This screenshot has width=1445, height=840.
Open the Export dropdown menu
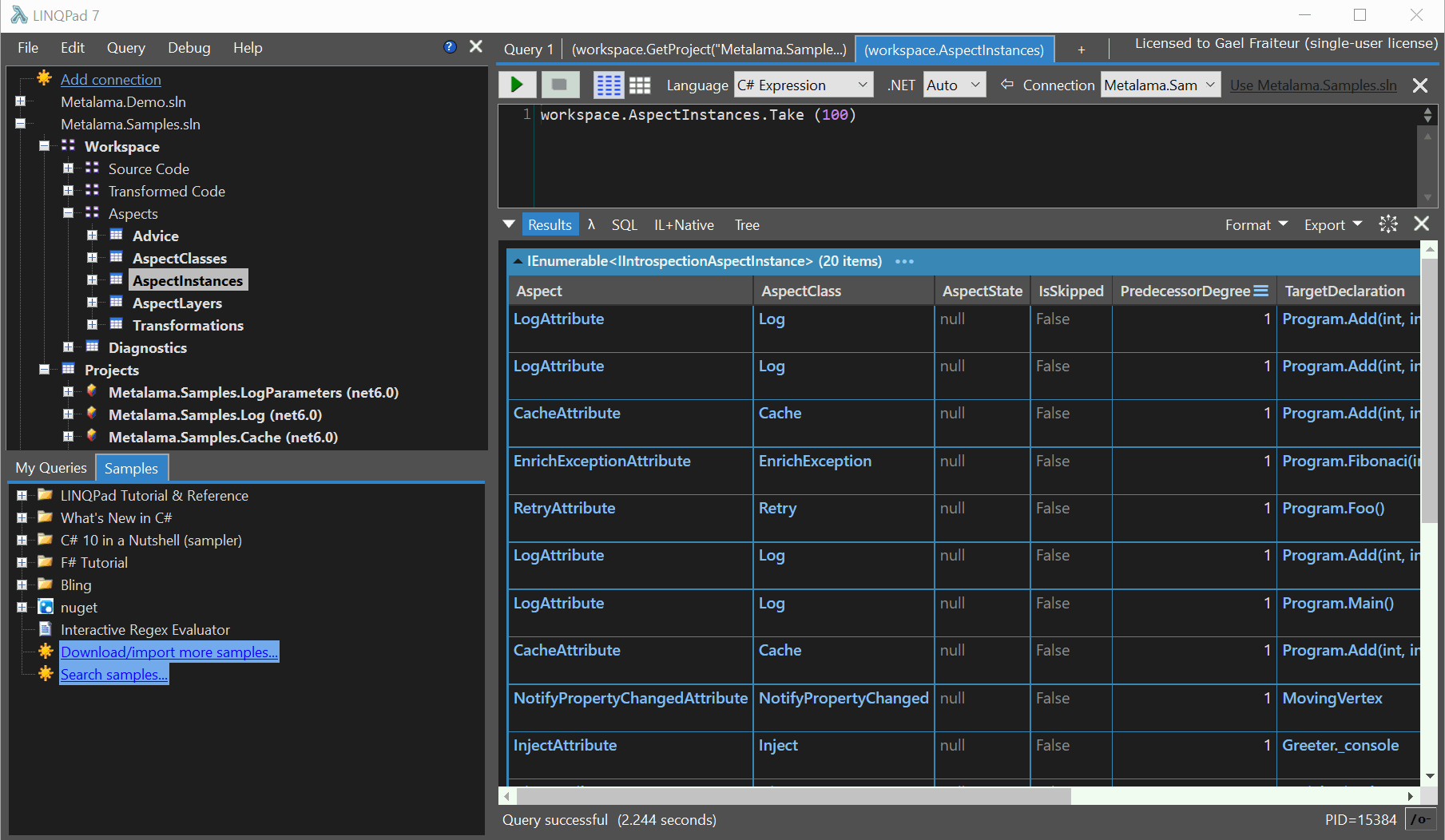(1332, 225)
